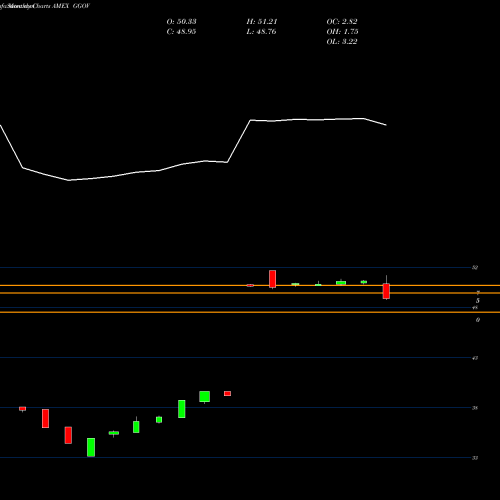Click the 43 price axis label
Image resolution: width=500 pixels, height=500 pixels.
475,358
